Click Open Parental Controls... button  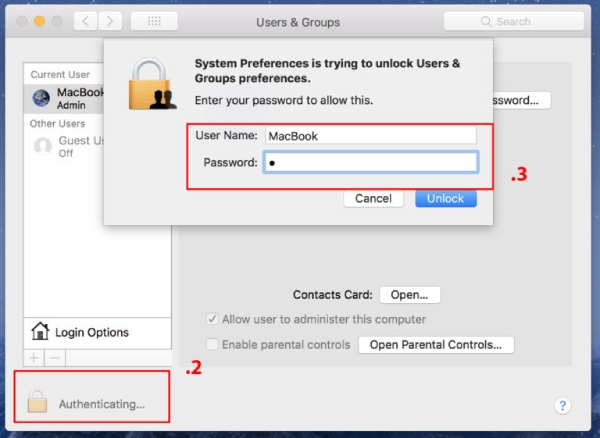(x=436, y=345)
